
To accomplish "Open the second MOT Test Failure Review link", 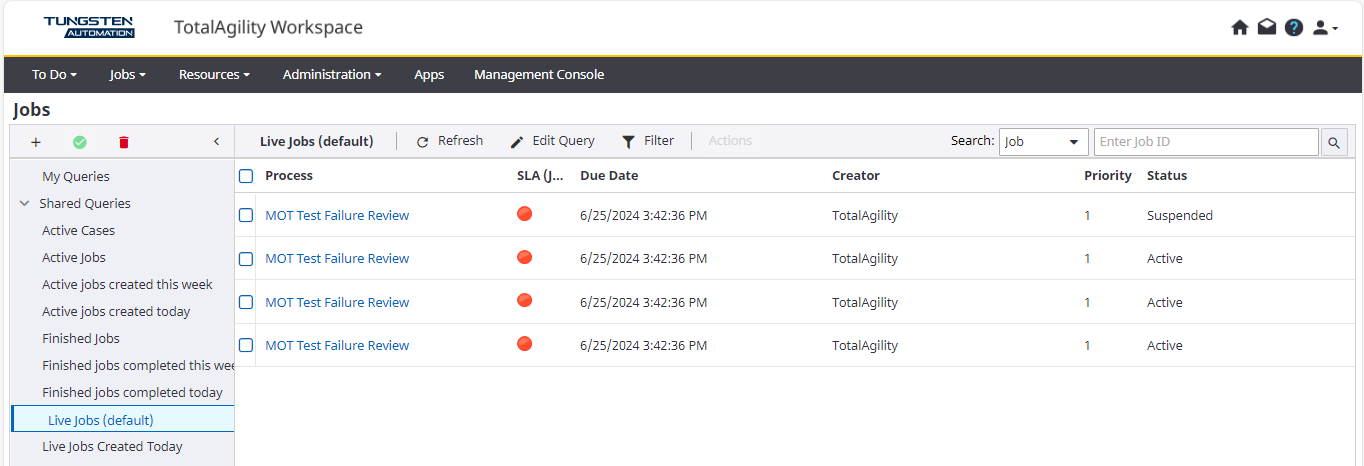I will (337, 258).
